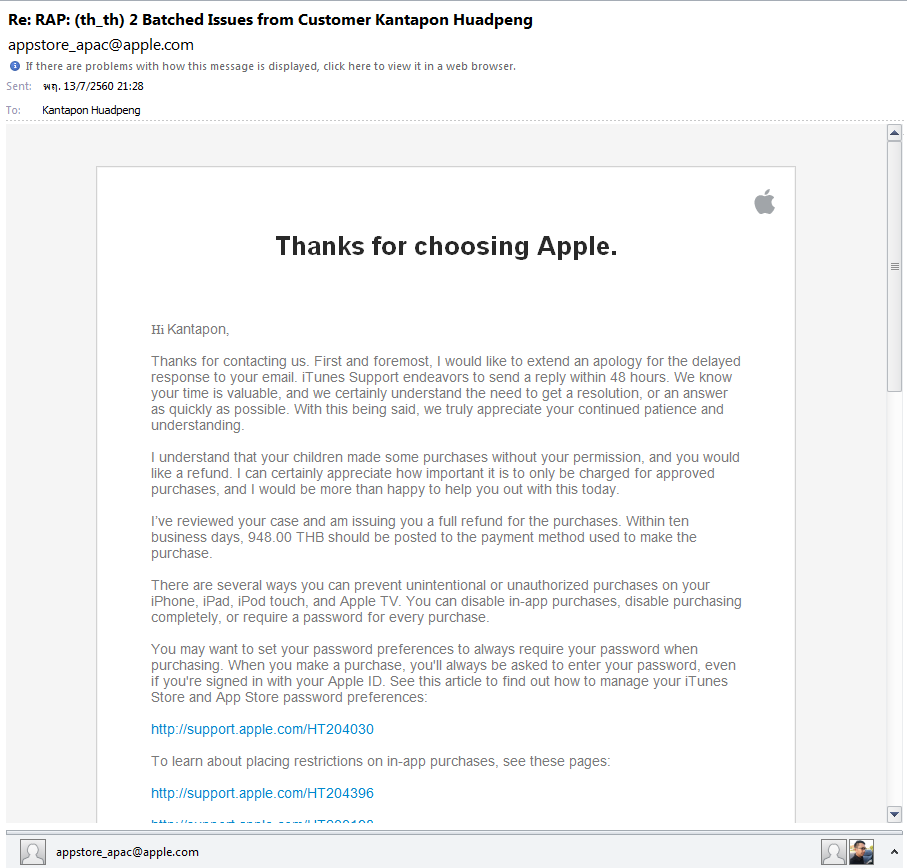The height and width of the screenshot is (868, 907).
Task: Click the sent date 13/7/2560 21:28
Action: (x=93, y=86)
